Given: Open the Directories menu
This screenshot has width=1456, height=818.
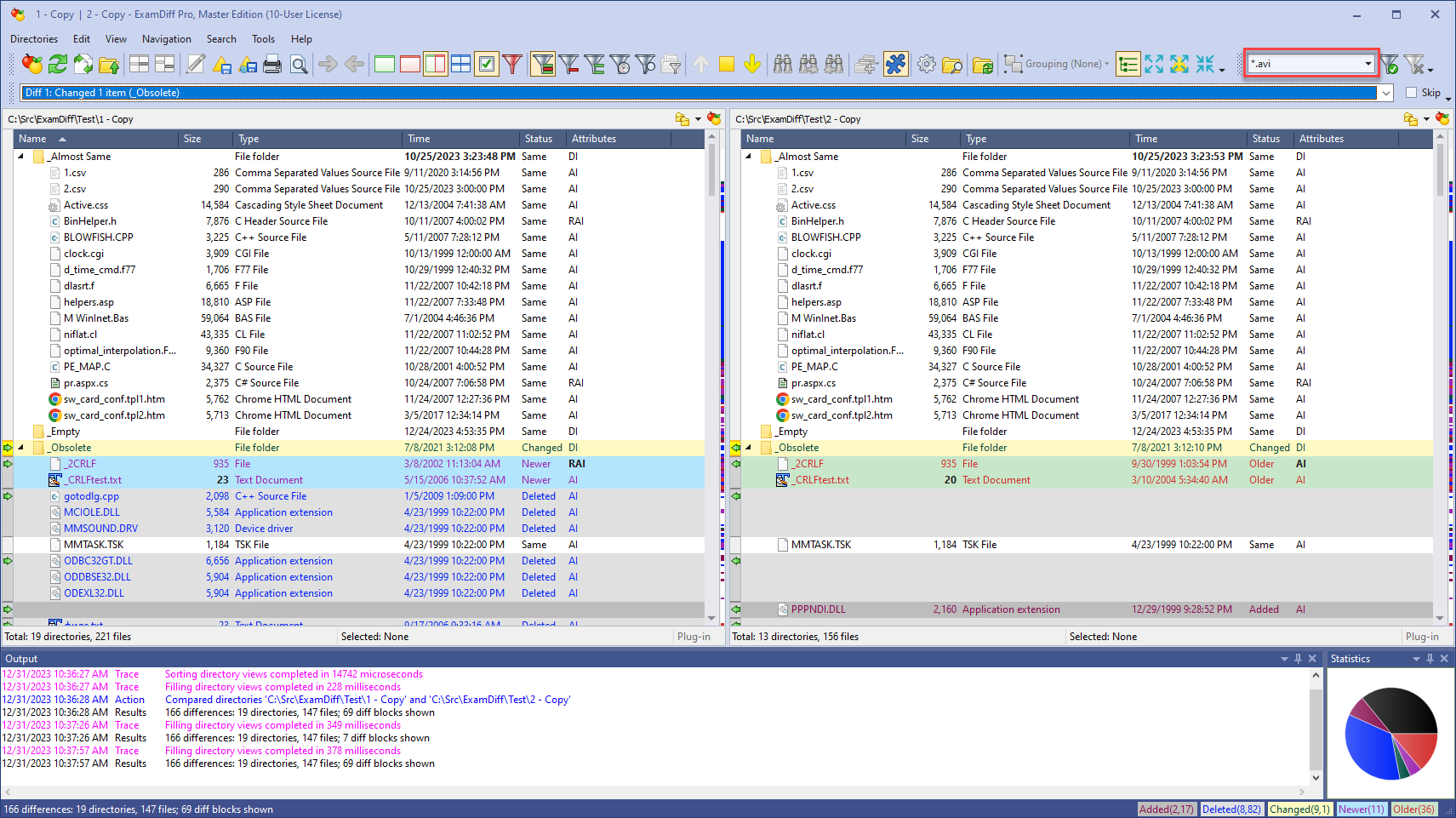Looking at the screenshot, I should (34, 39).
